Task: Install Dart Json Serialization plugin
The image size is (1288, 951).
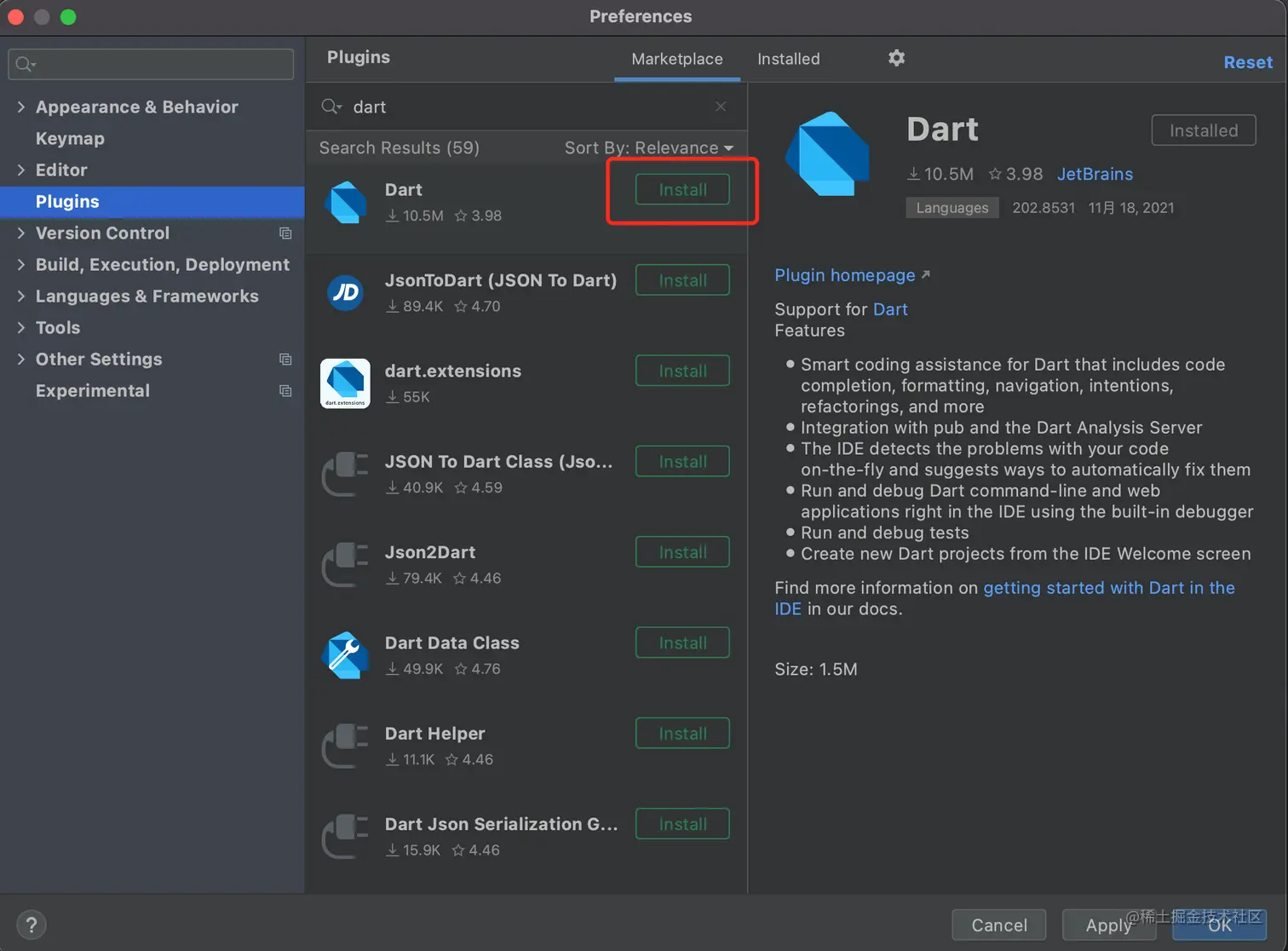Action: pos(682,824)
